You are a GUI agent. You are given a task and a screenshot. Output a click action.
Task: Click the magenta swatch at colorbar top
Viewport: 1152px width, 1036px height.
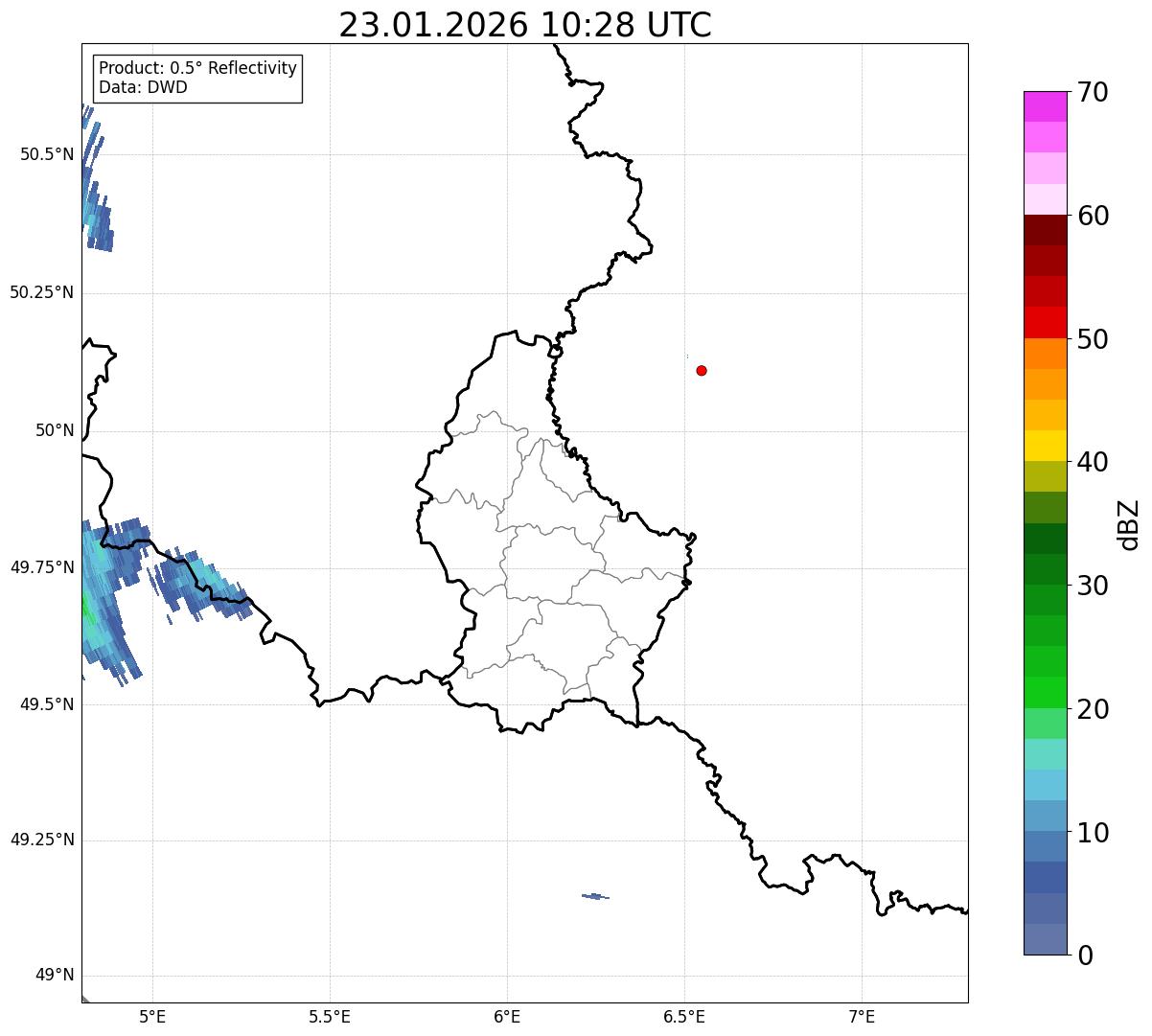coord(1045,106)
